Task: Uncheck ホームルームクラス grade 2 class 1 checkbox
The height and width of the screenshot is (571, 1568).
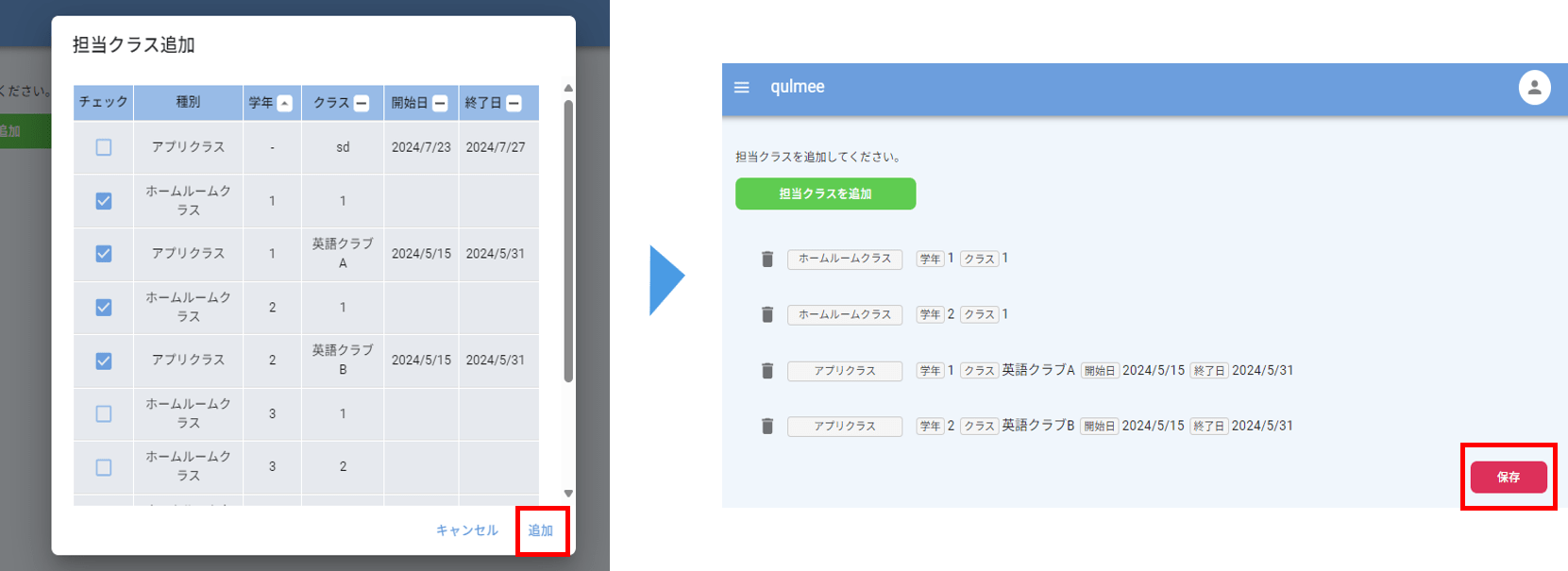Action: pyautogui.click(x=104, y=308)
